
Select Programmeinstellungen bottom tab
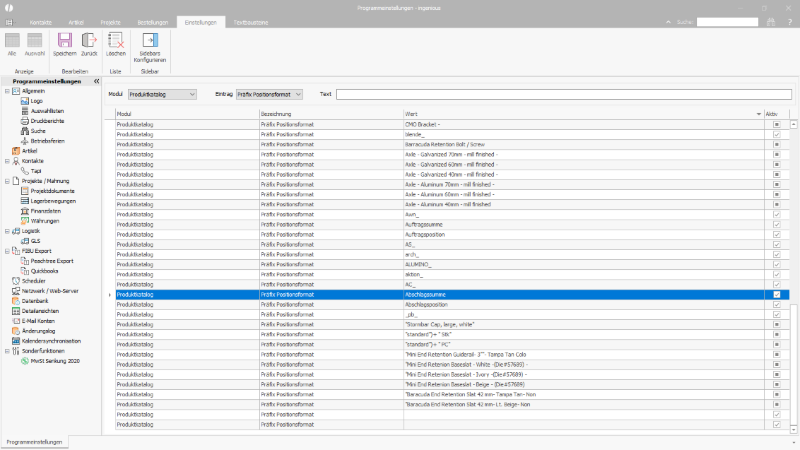[x=34, y=442]
